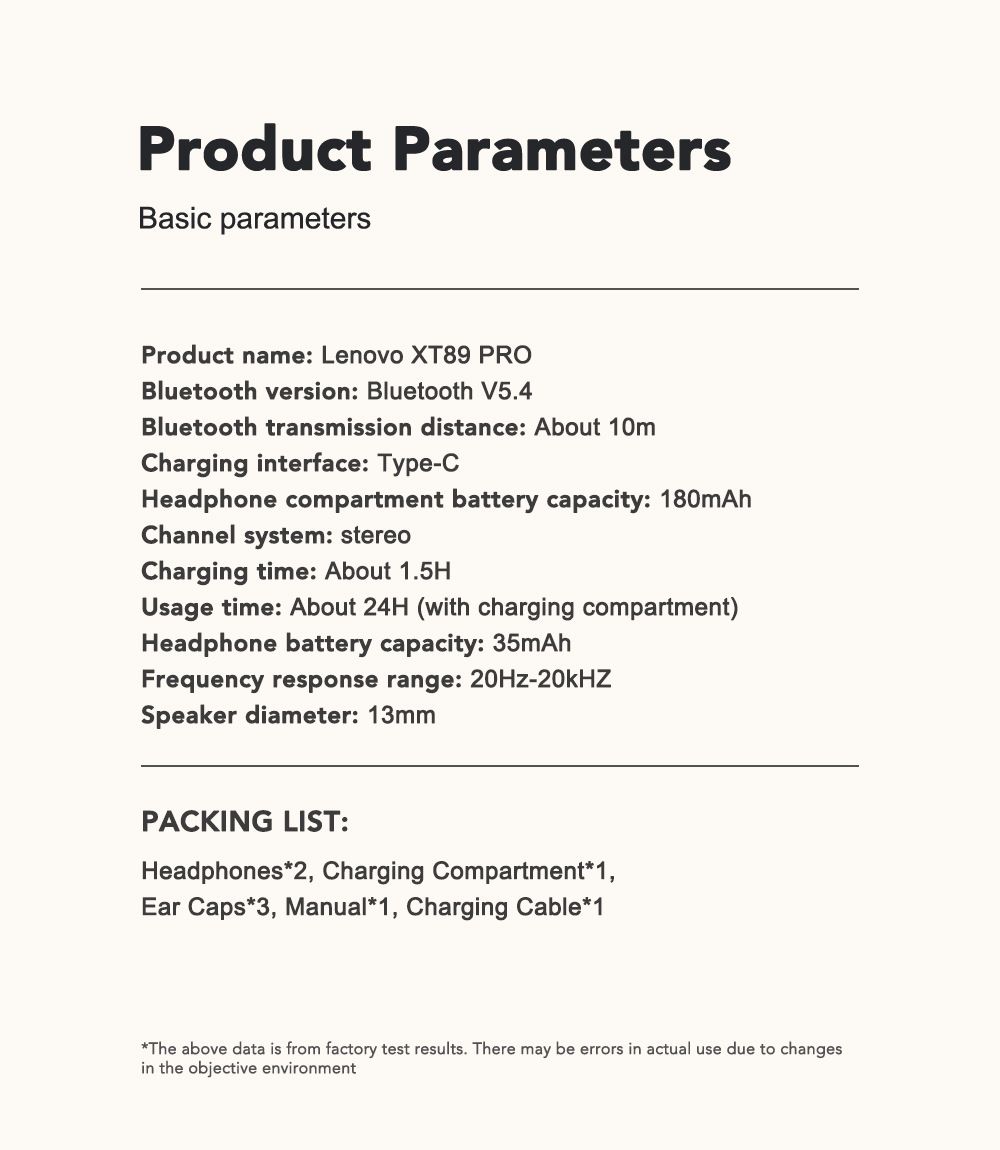
Task: Click the Product name label
Action: click(227, 355)
